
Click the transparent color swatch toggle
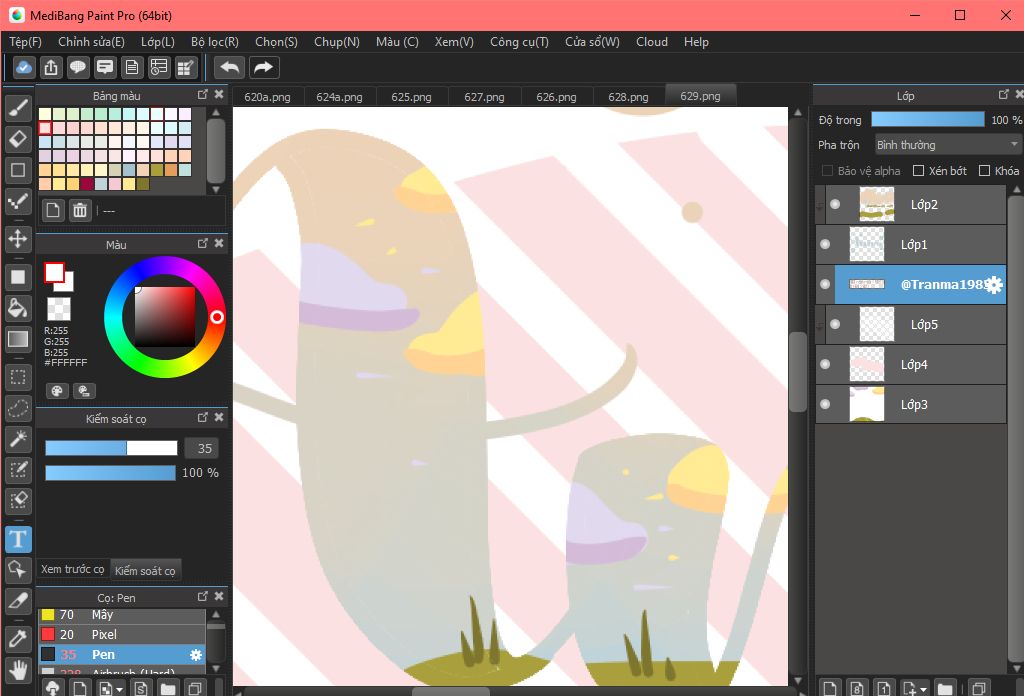(x=59, y=309)
